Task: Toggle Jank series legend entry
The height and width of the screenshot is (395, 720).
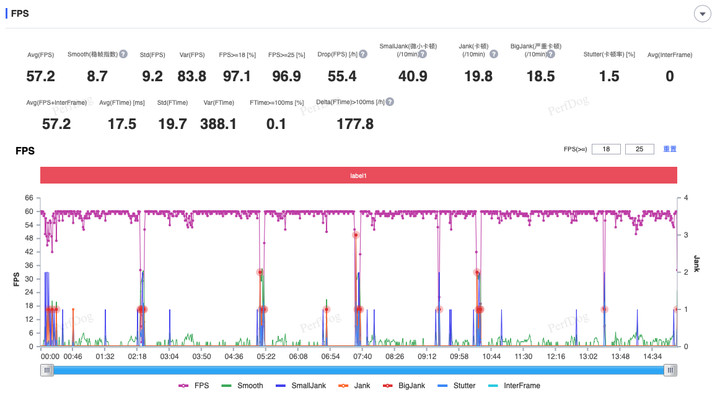Action: 354,385
